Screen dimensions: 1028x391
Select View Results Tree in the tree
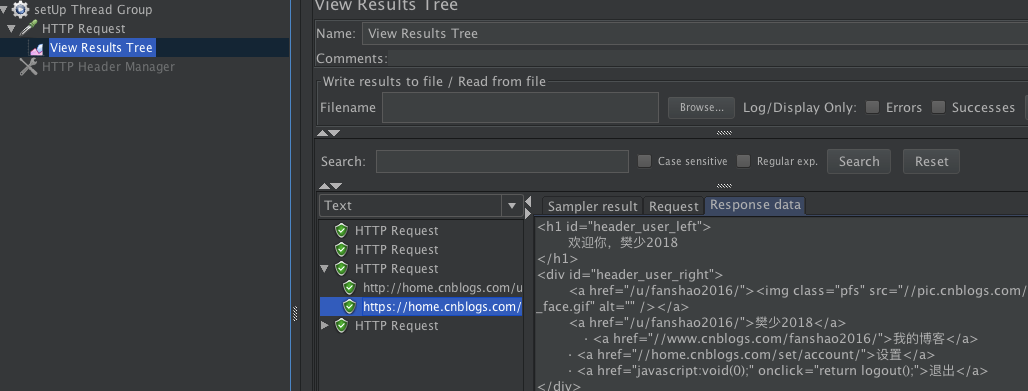(x=102, y=48)
